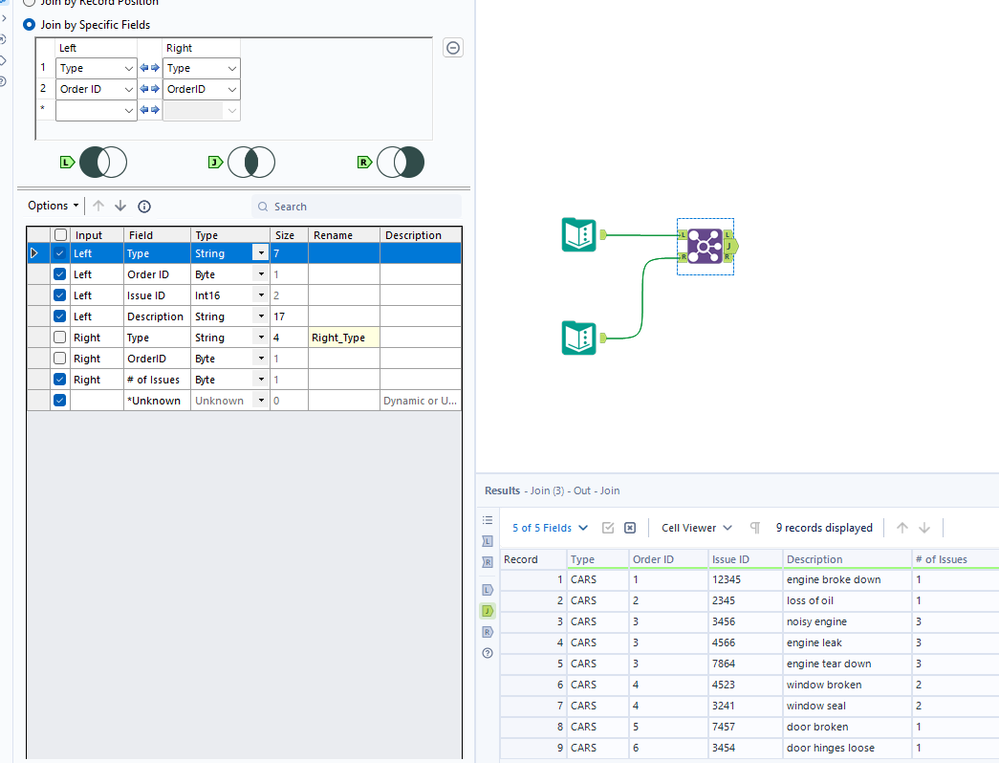
Task: Sort by the # of Issues column header
Action: tap(955, 559)
